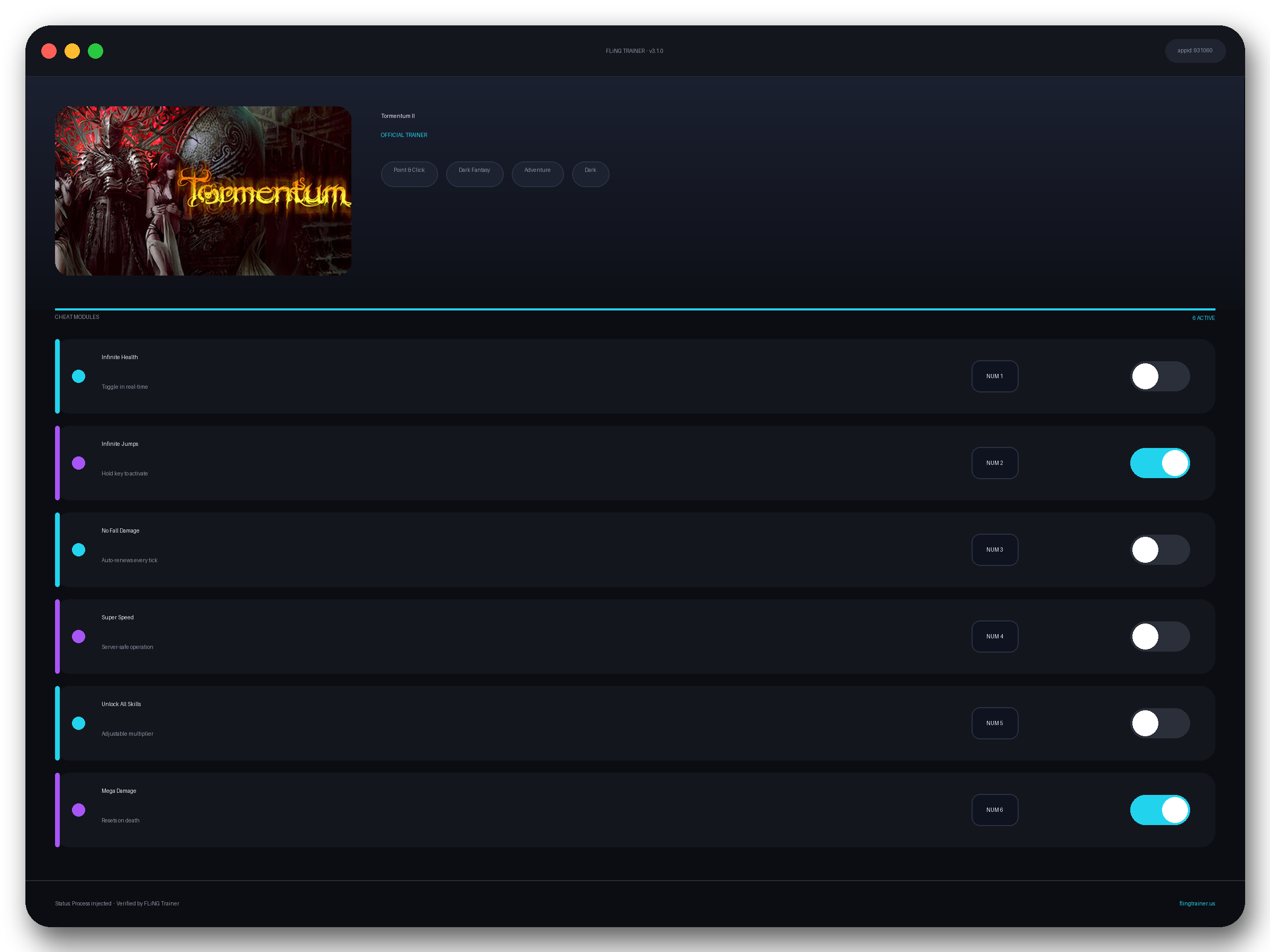Image resolution: width=1270 pixels, height=952 pixels.
Task: Close the trainer window with red button
Action: [x=49, y=51]
